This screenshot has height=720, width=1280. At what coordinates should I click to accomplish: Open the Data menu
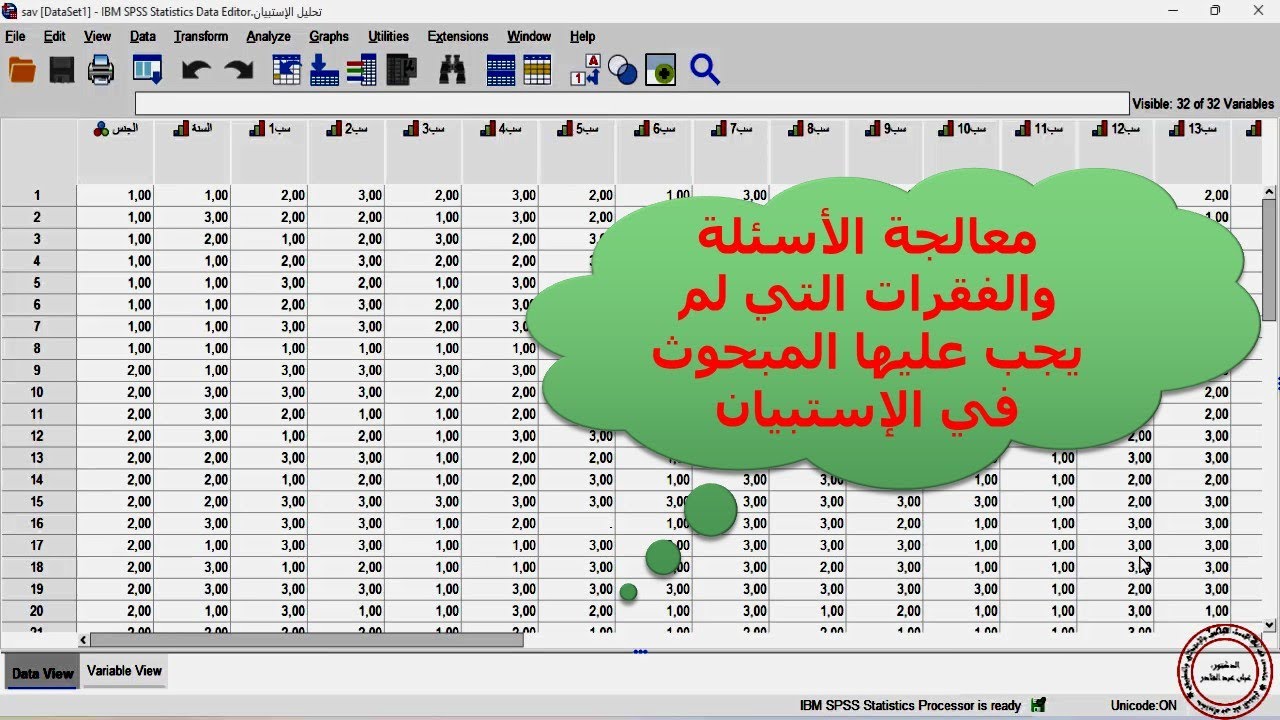coord(143,36)
